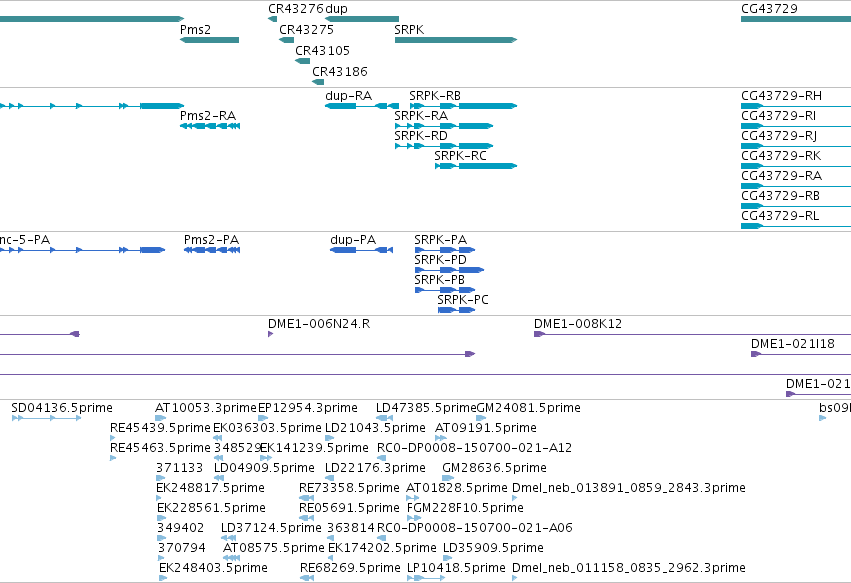
Task: Select the dup-RA transcript glyph
Action: [x=363, y=106]
